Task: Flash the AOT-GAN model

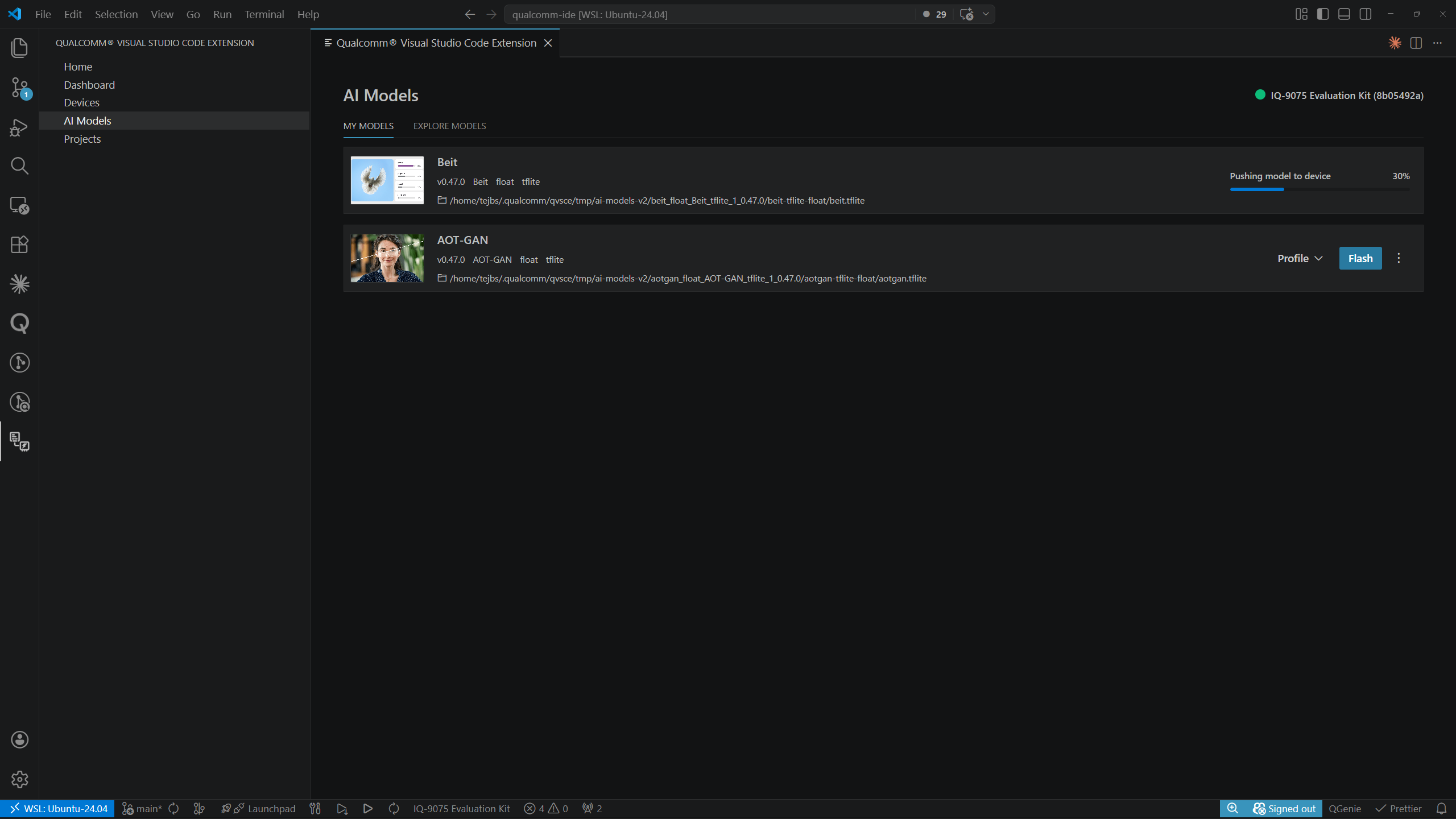Action: [1360, 258]
